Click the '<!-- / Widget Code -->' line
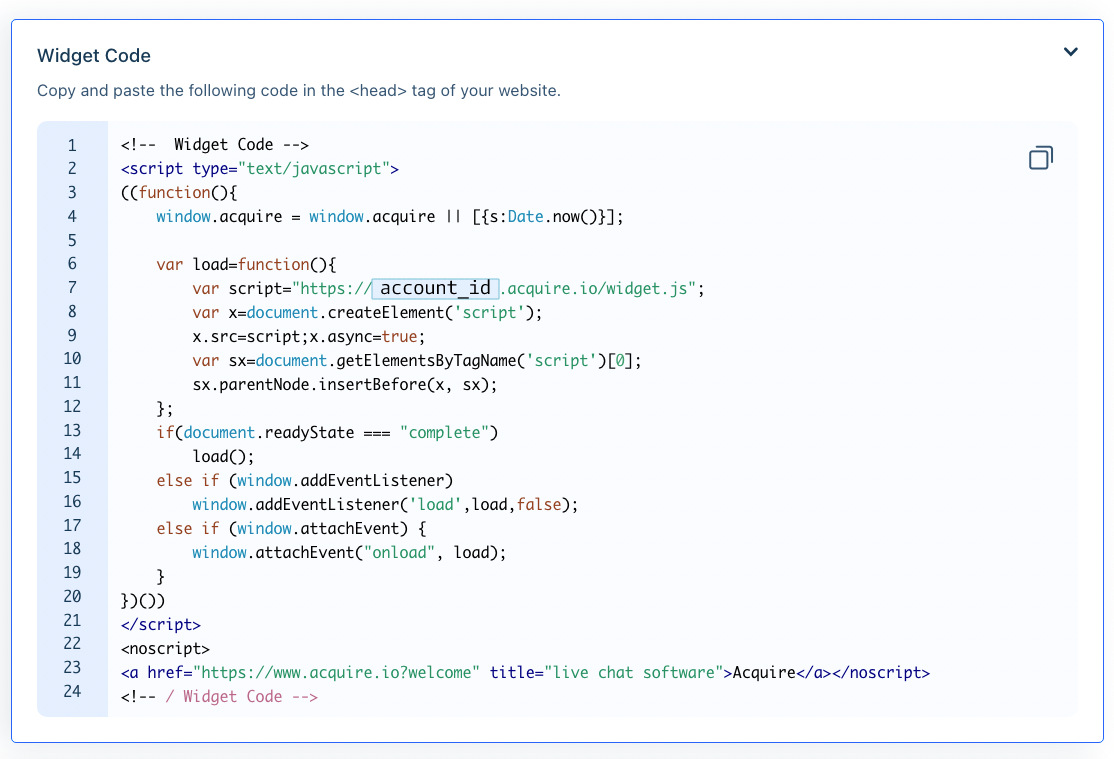 219,697
